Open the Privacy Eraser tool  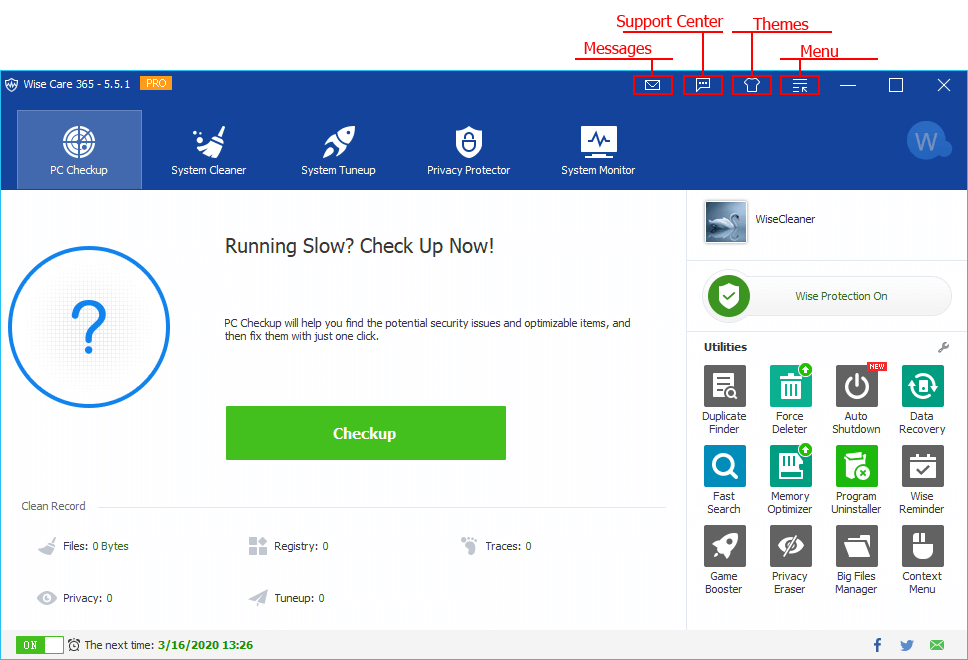click(x=789, y=547)
